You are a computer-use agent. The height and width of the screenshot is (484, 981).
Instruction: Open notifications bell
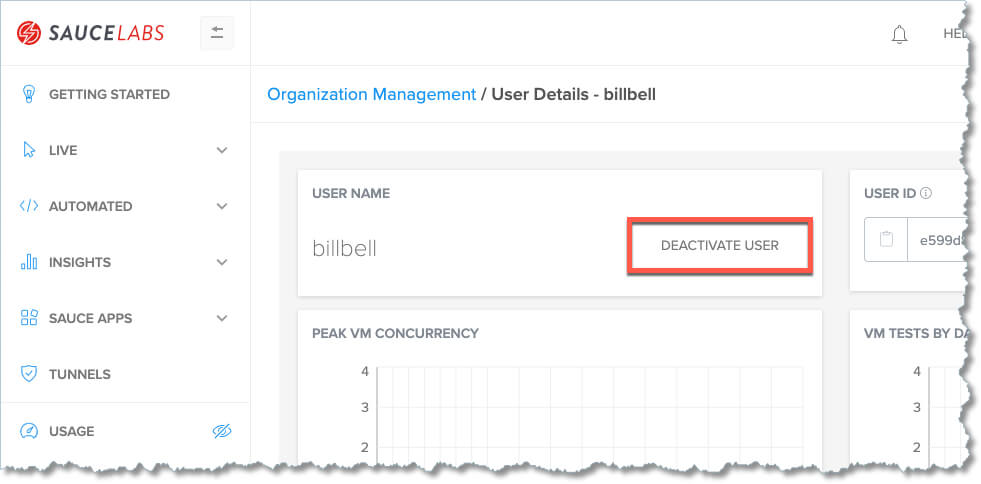[900, 34]
